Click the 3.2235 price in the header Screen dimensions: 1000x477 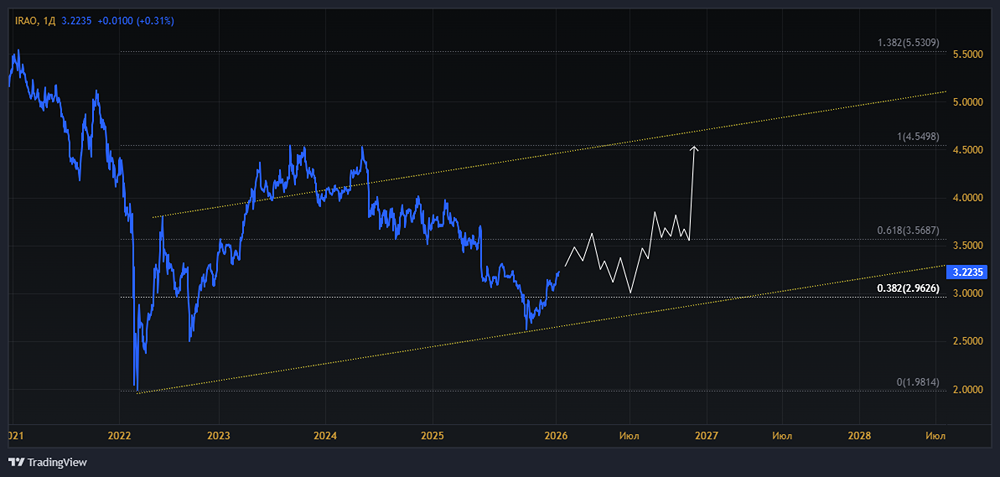(76, 21)
